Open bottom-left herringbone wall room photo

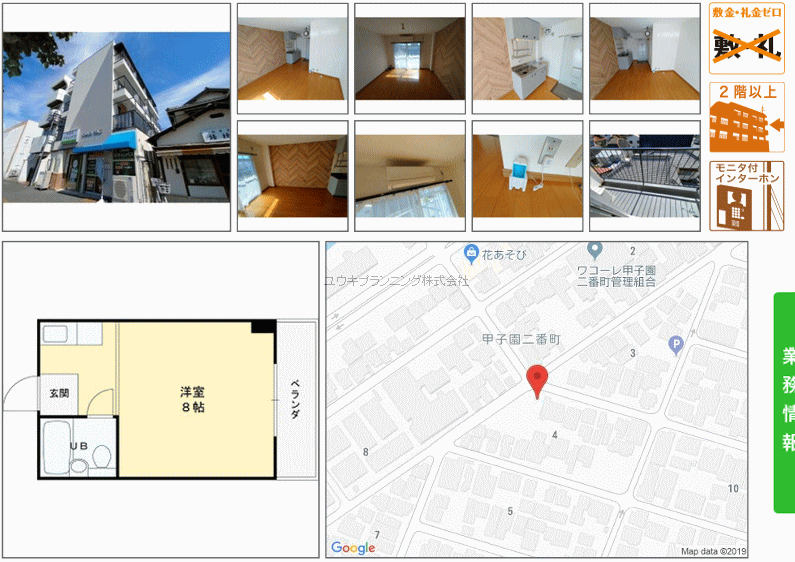coord(292,176)
